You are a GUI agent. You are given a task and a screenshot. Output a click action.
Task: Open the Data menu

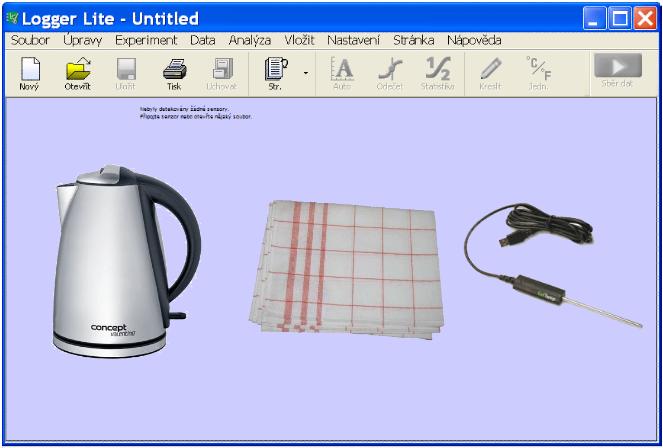pyautogui.click(x=203, y=41)
